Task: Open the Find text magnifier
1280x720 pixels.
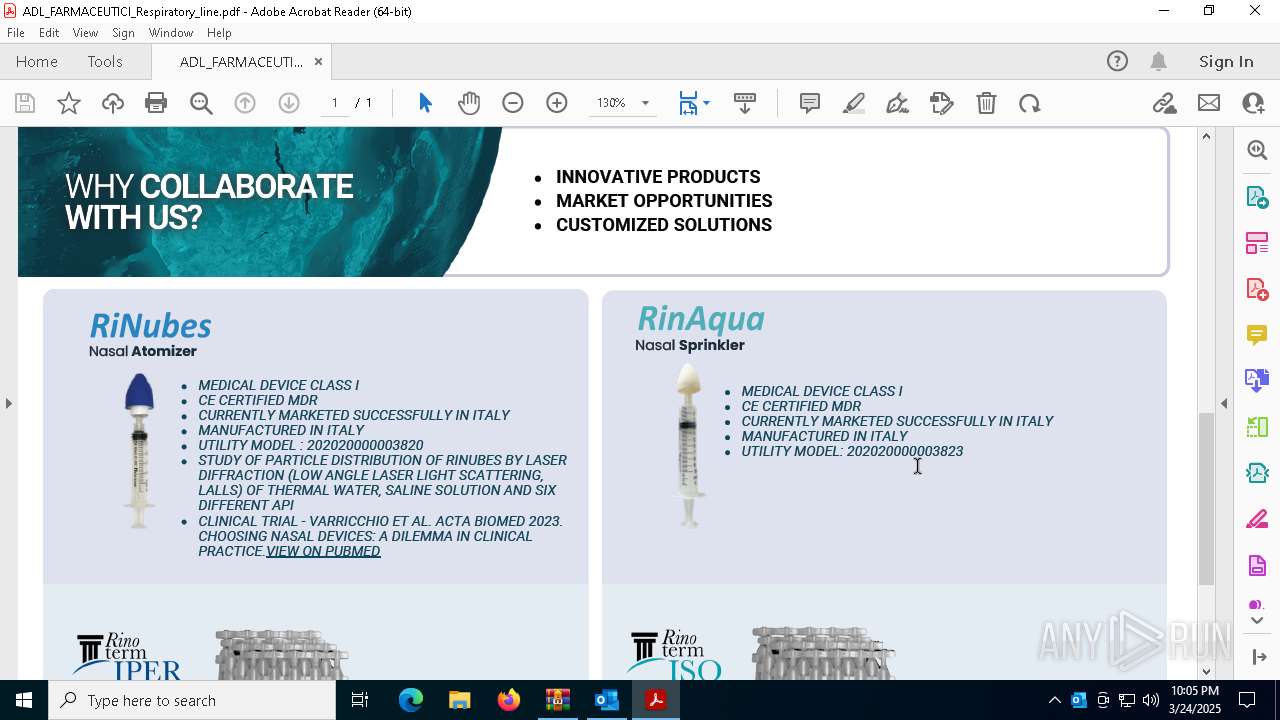Action: (x=201, y=103)
